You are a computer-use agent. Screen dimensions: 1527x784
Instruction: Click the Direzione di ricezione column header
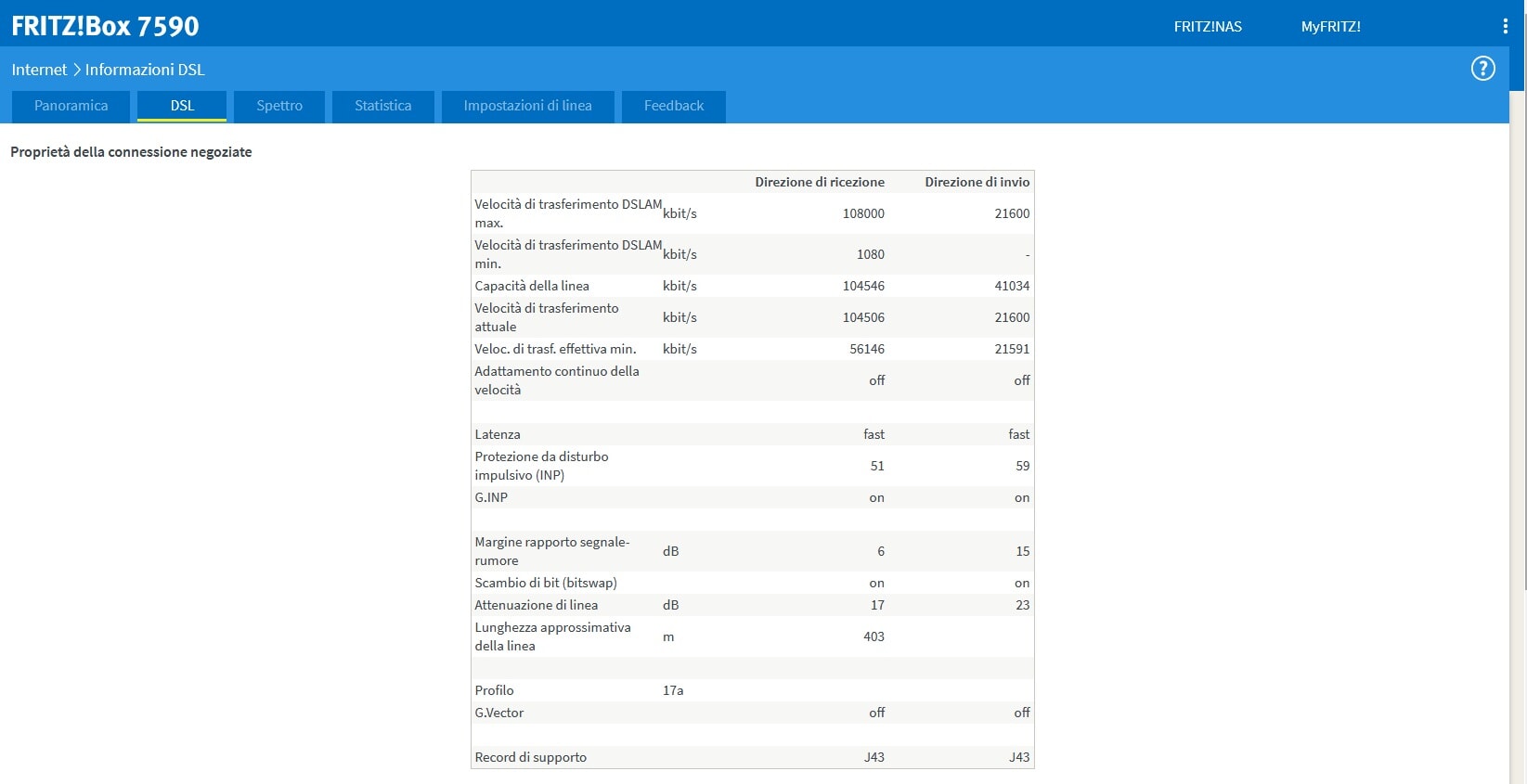point(819,182)
